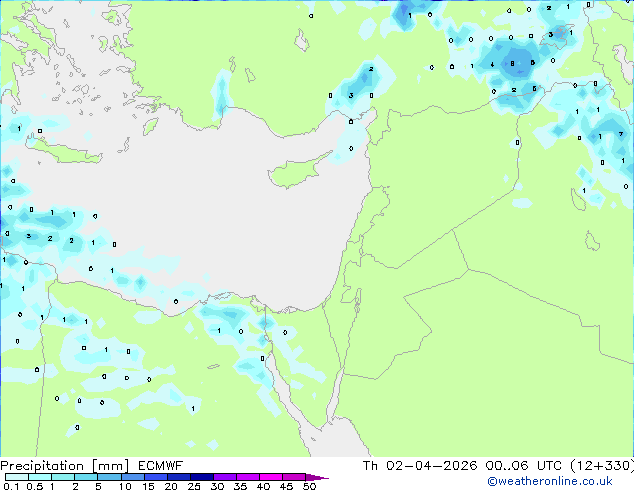Image resolution: width=634 pixels, height=490 pixels.
Task: Click the "(12+330)" forecast run text
Action: pyautogui.click(x=602, y=465)
